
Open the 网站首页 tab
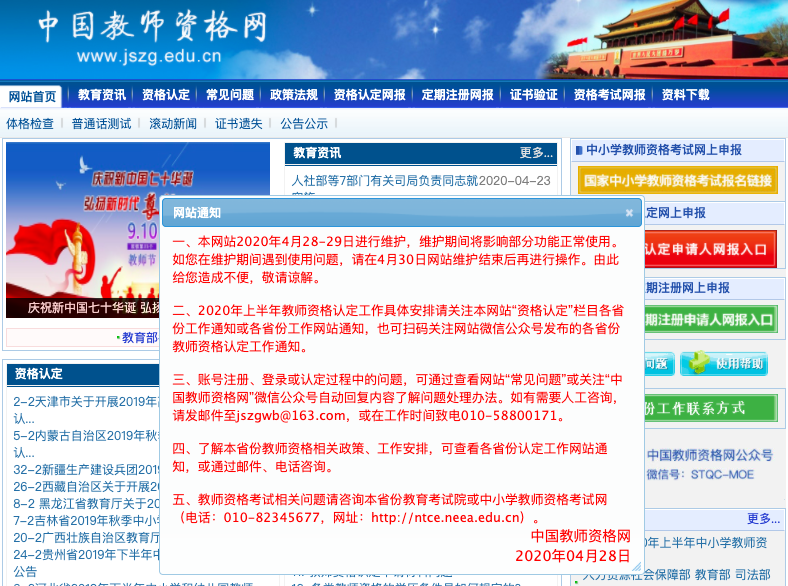[x=32, y=96]
